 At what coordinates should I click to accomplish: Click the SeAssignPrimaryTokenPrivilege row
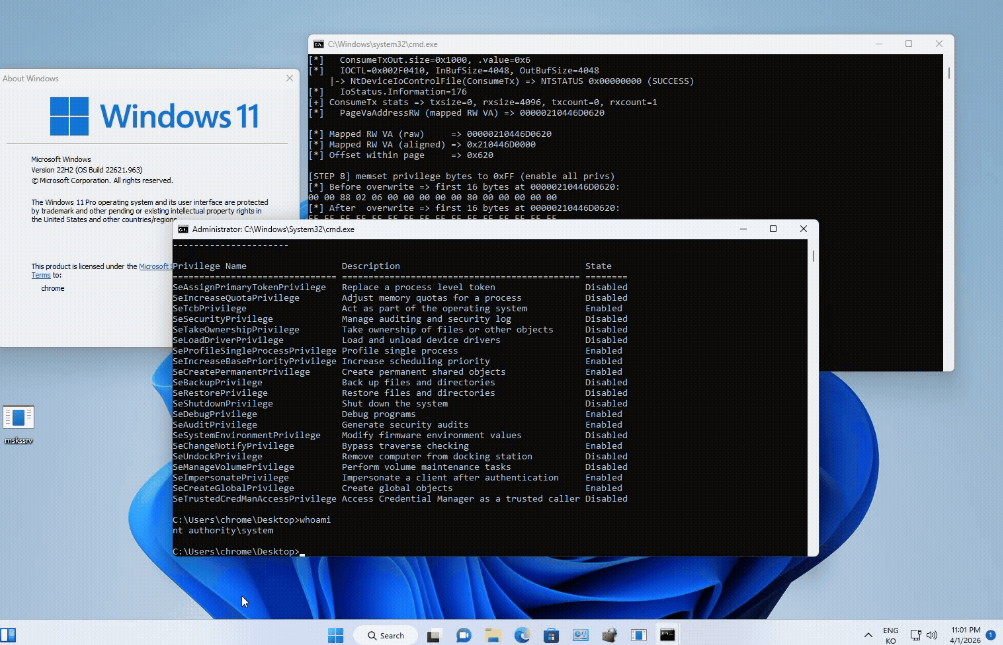(400, 287)
